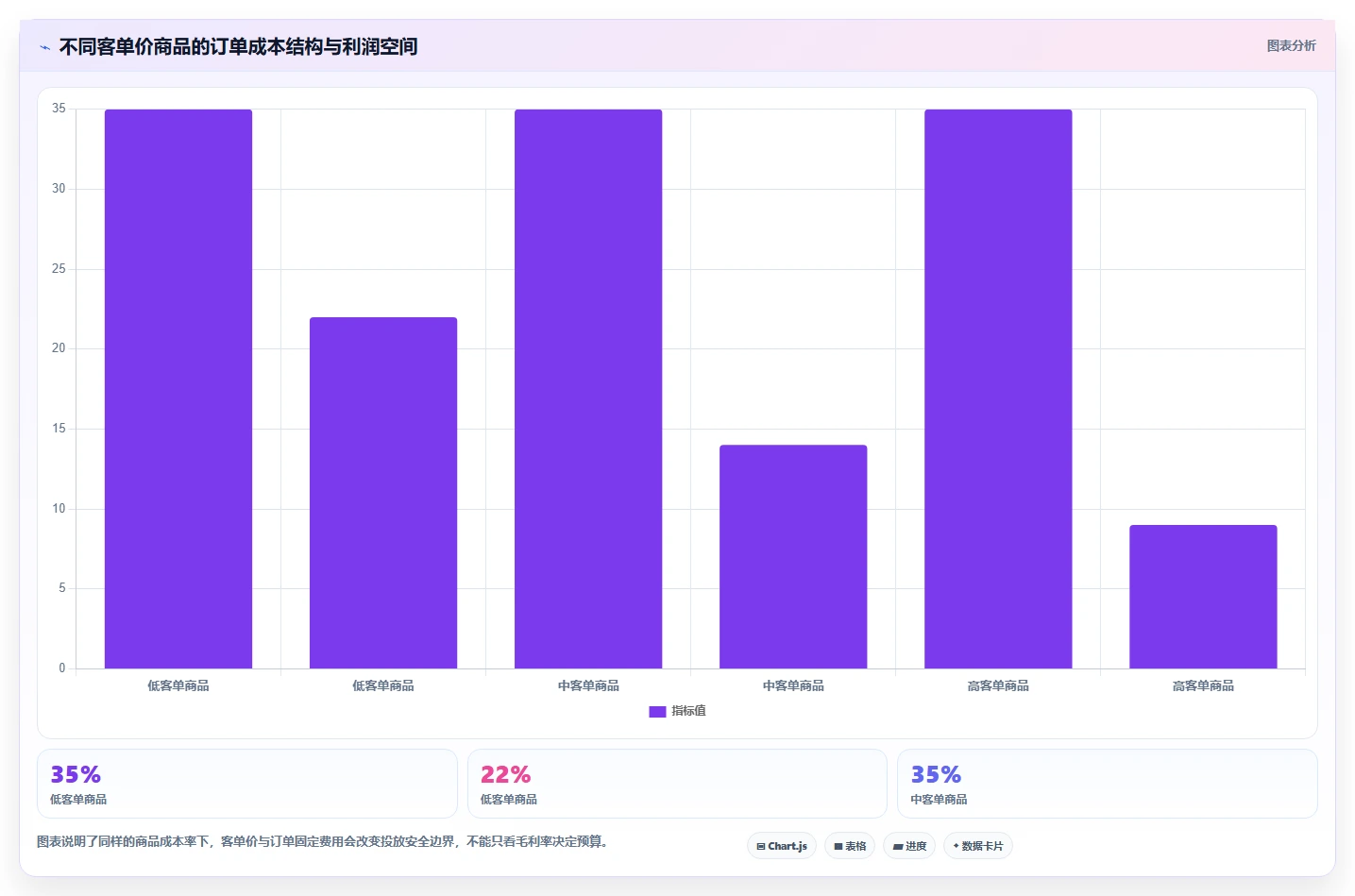Click the 图表分析 label in header
Image resolution: width=1355 pixels, height=896 pixels.
click(x=1291, y=45)
